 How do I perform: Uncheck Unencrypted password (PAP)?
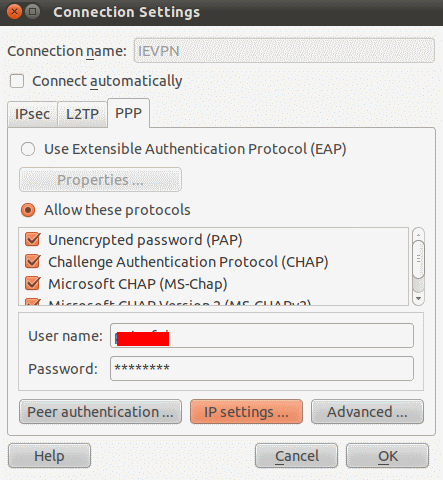33,239
